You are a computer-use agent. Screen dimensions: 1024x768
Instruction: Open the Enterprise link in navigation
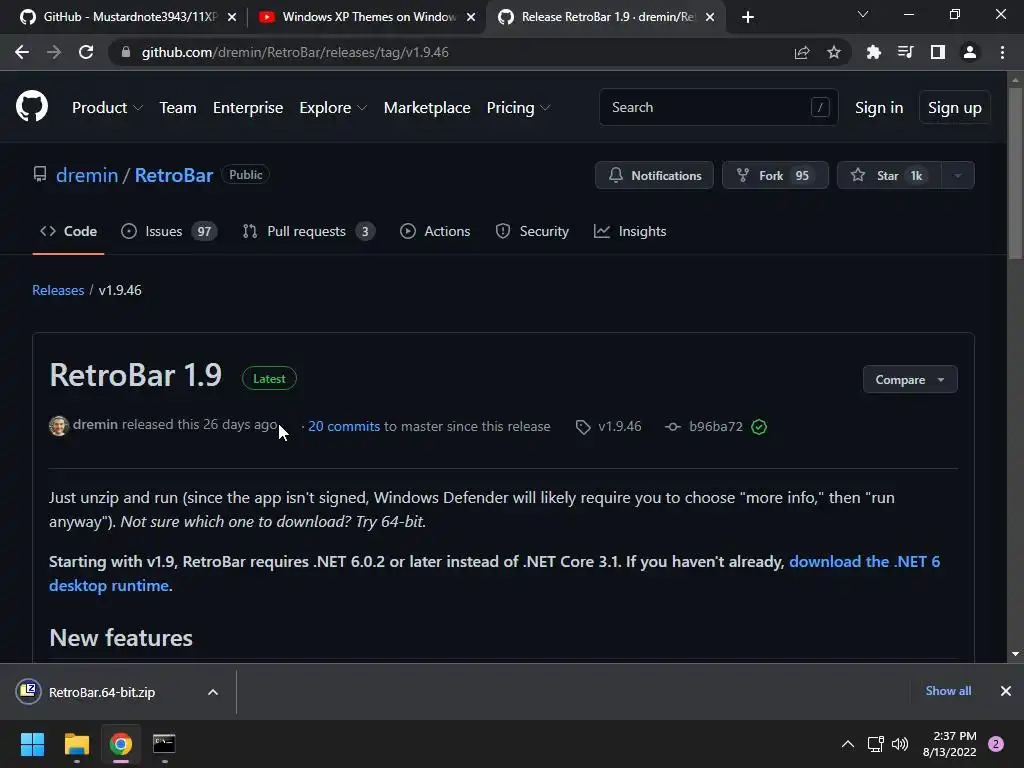[x=248, y=108]
